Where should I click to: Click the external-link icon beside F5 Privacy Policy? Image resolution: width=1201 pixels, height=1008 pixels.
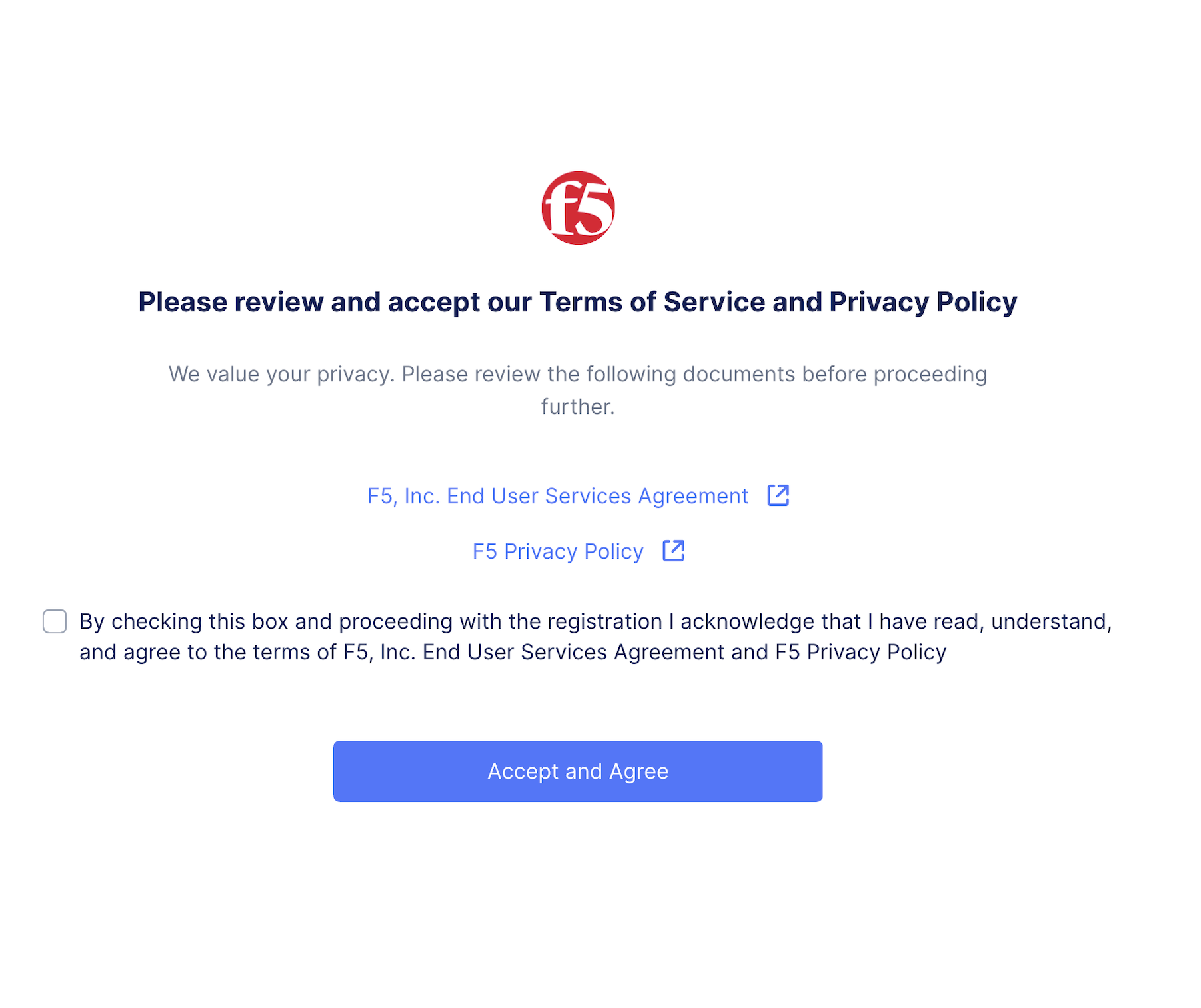(674, 551)
